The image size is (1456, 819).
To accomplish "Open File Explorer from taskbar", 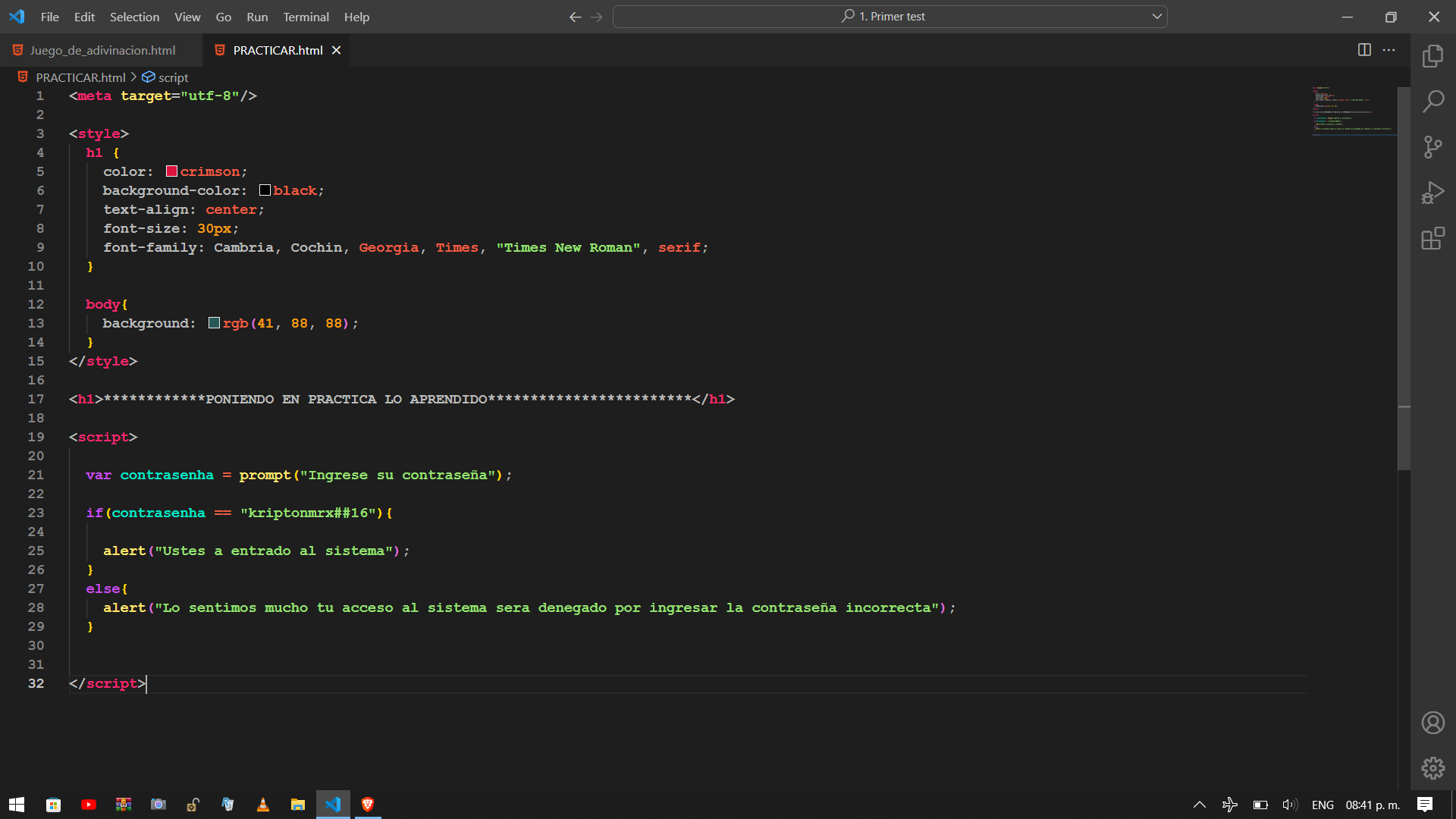I will click(x=298, y=805).
